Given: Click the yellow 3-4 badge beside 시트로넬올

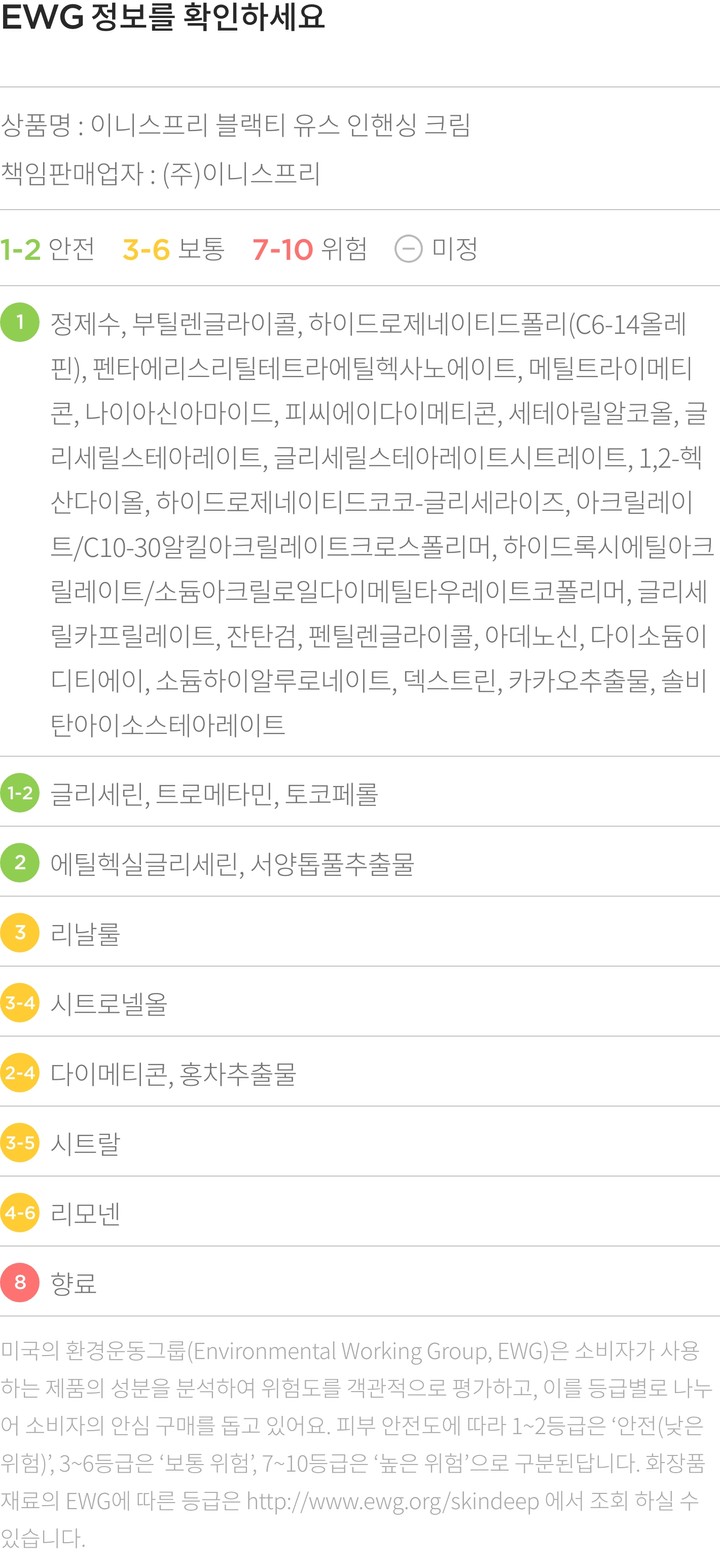Looking at the screenshot, I should [20, 1004].
